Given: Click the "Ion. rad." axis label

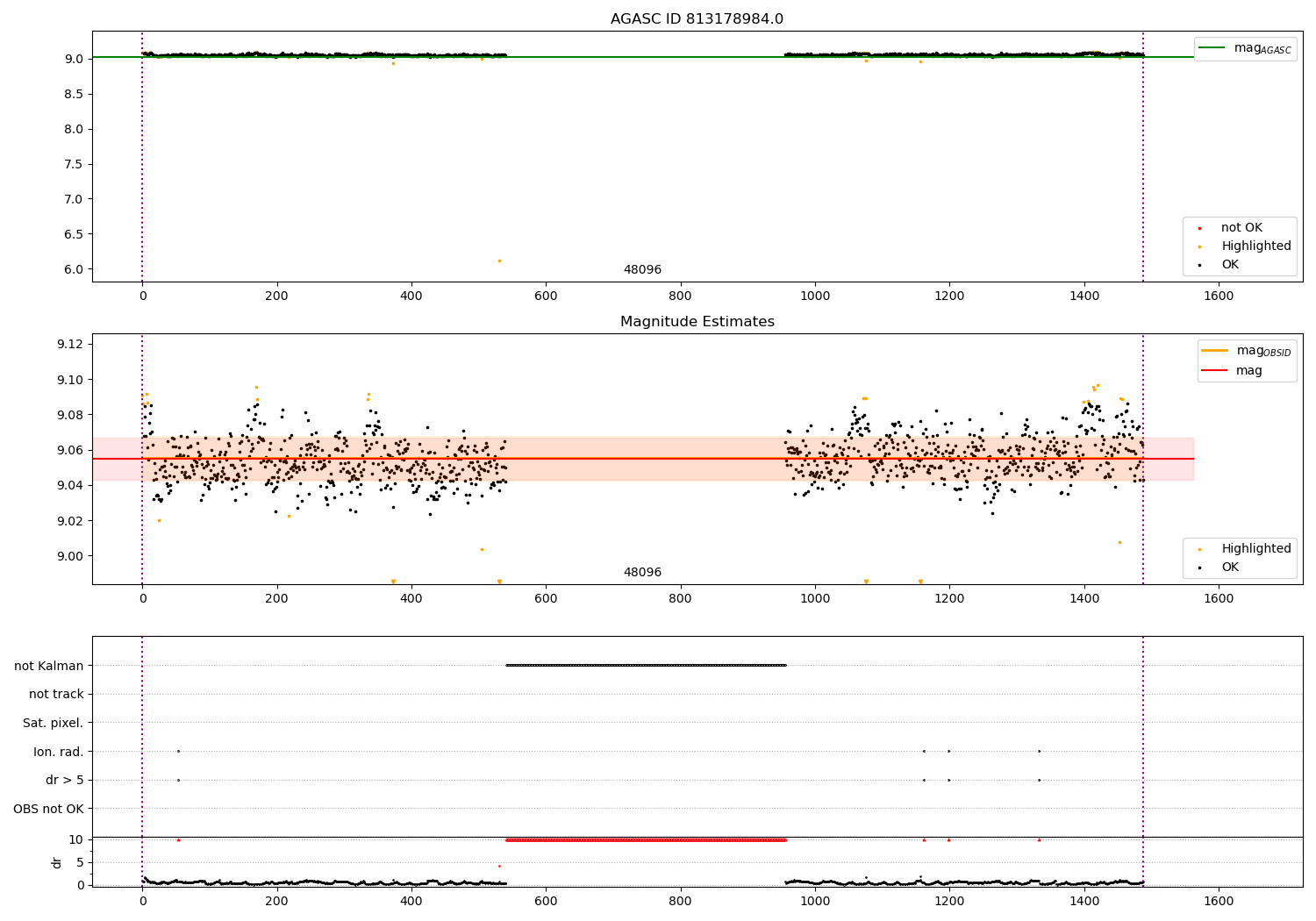Looking at the screenshot, I should tap(59, 752).
